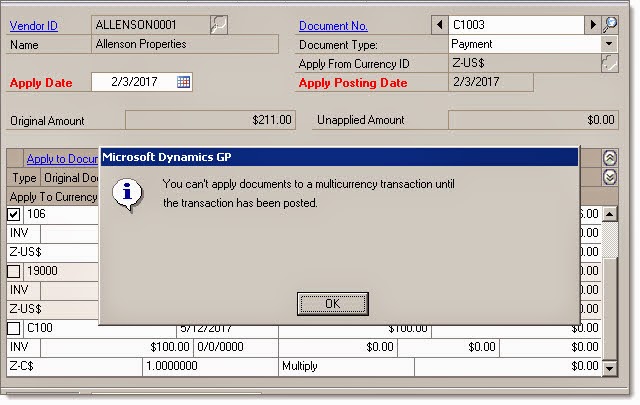Select the Multiply calculation method cell
The height and width of the screenshot is (405, 640).
[346, 366]
